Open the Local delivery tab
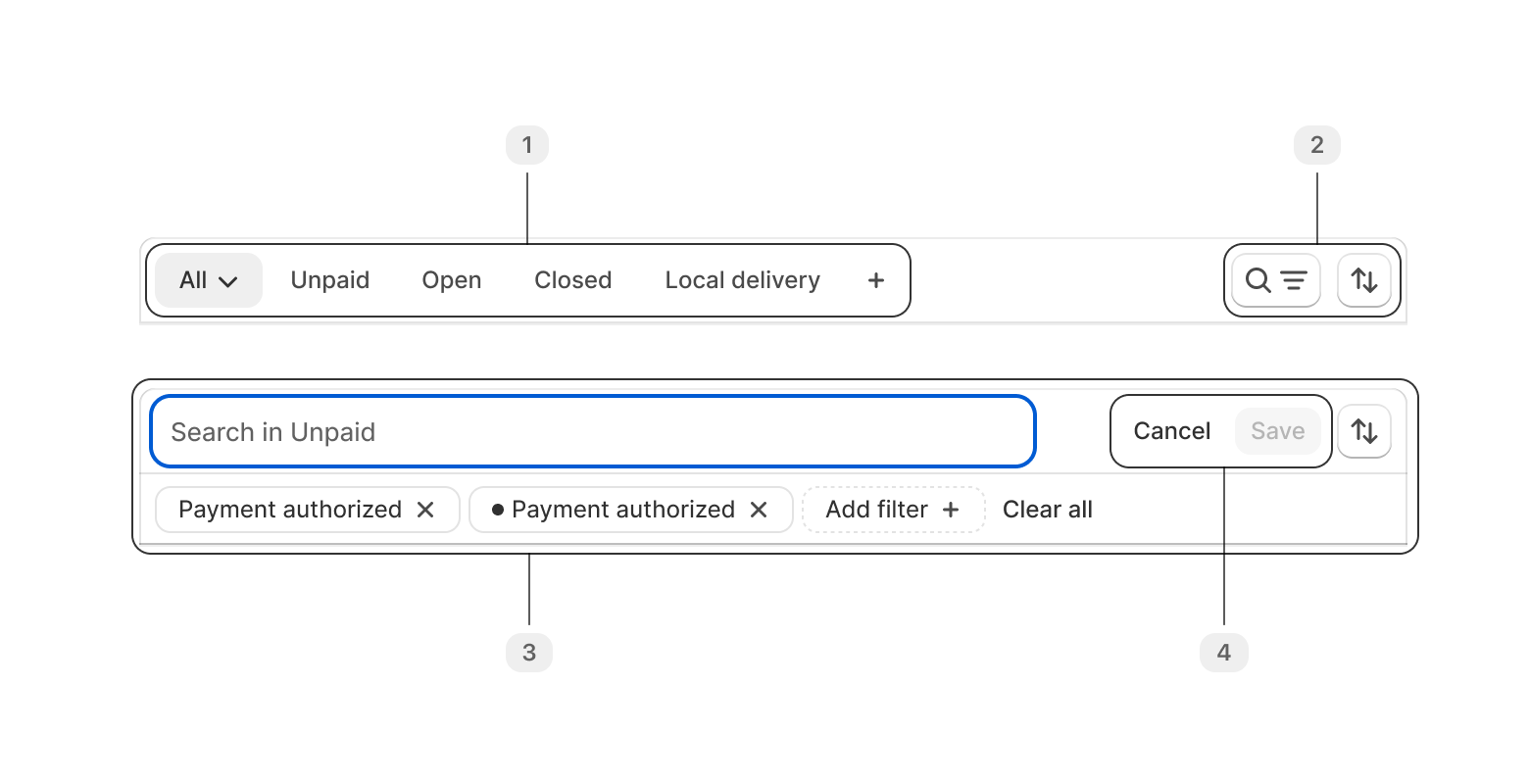Image resolution: width=1529 pixels, height=784 pixels. [x=743, y=280]
